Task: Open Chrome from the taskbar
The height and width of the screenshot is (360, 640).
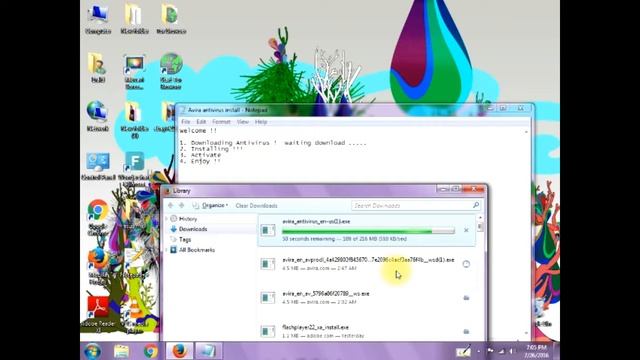Action: click(151, 351)
